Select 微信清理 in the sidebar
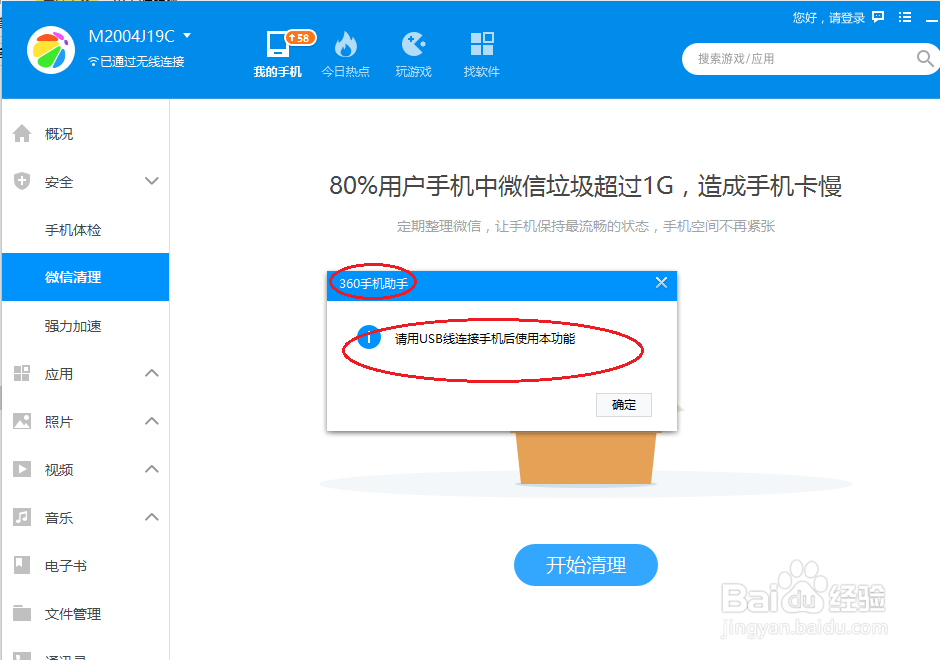 85,277
